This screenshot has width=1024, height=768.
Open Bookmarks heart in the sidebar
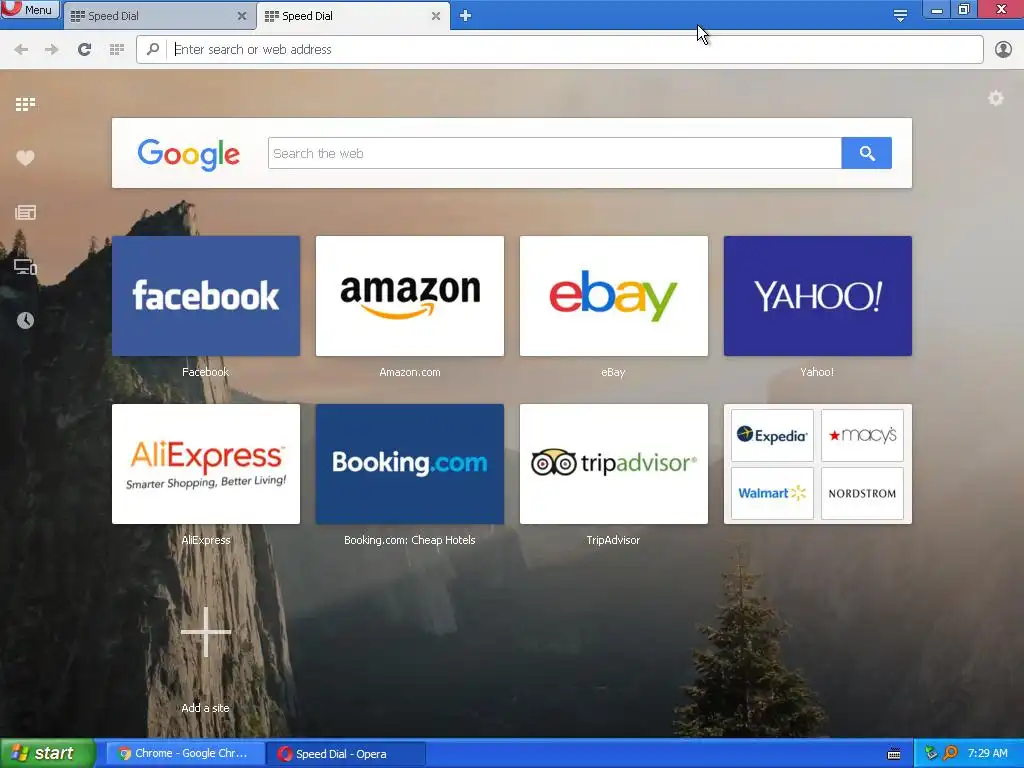[25, 158]
